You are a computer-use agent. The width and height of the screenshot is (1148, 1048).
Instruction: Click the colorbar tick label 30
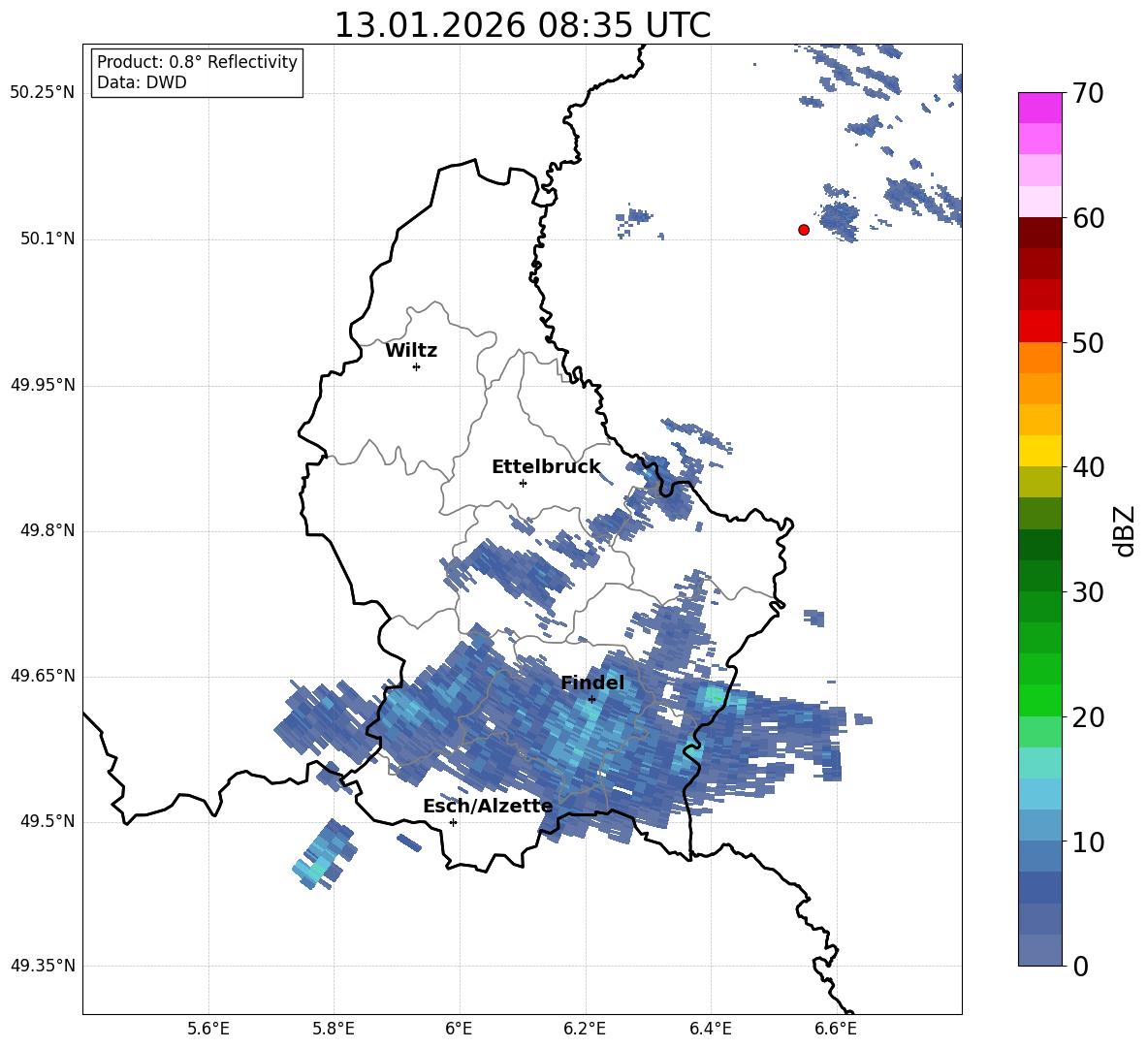[x=1088, y=592]
